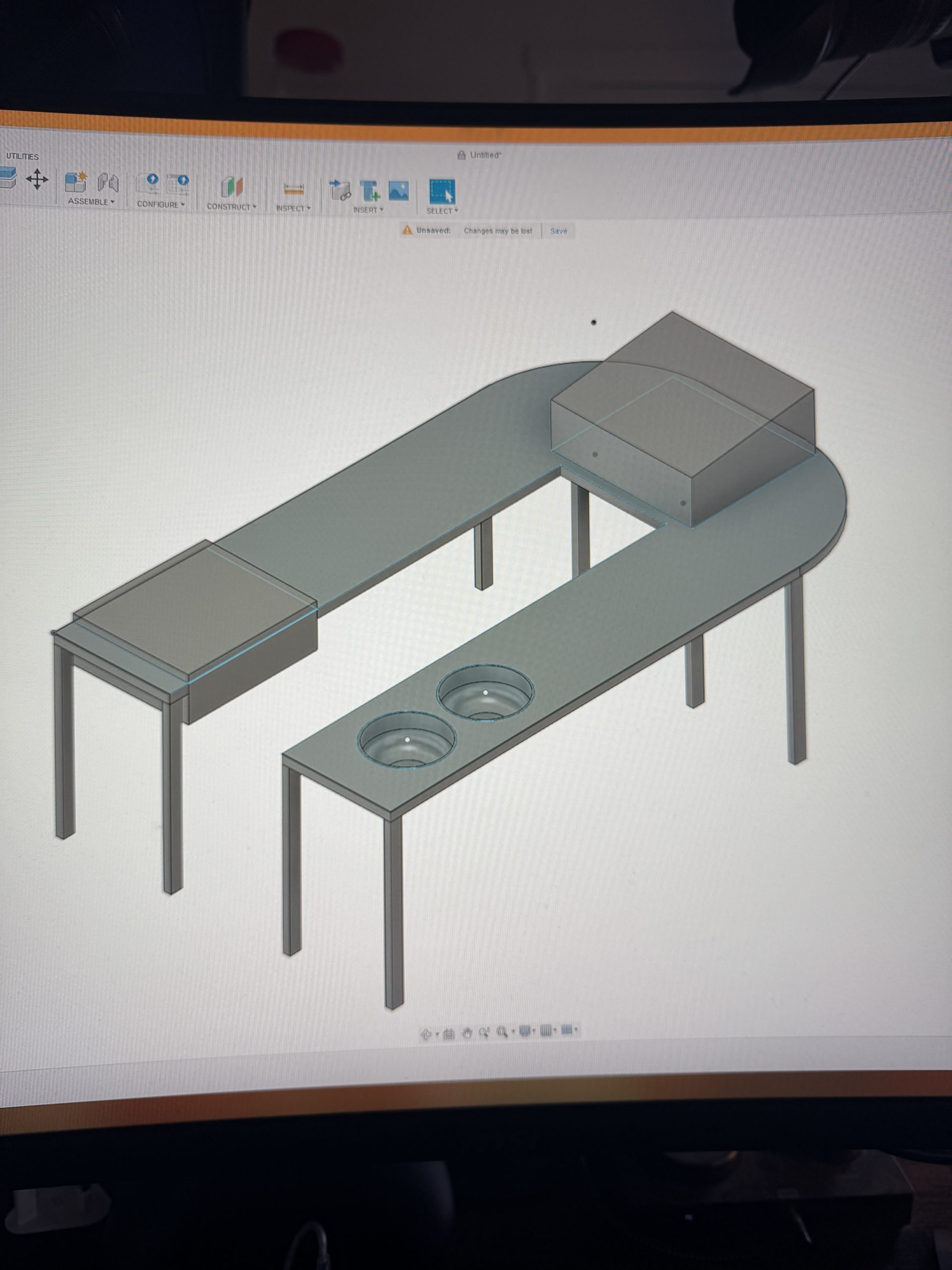Click the Insert Derive icon
This screenshot has height=1270, width=952.
click(x=340, y=190)
